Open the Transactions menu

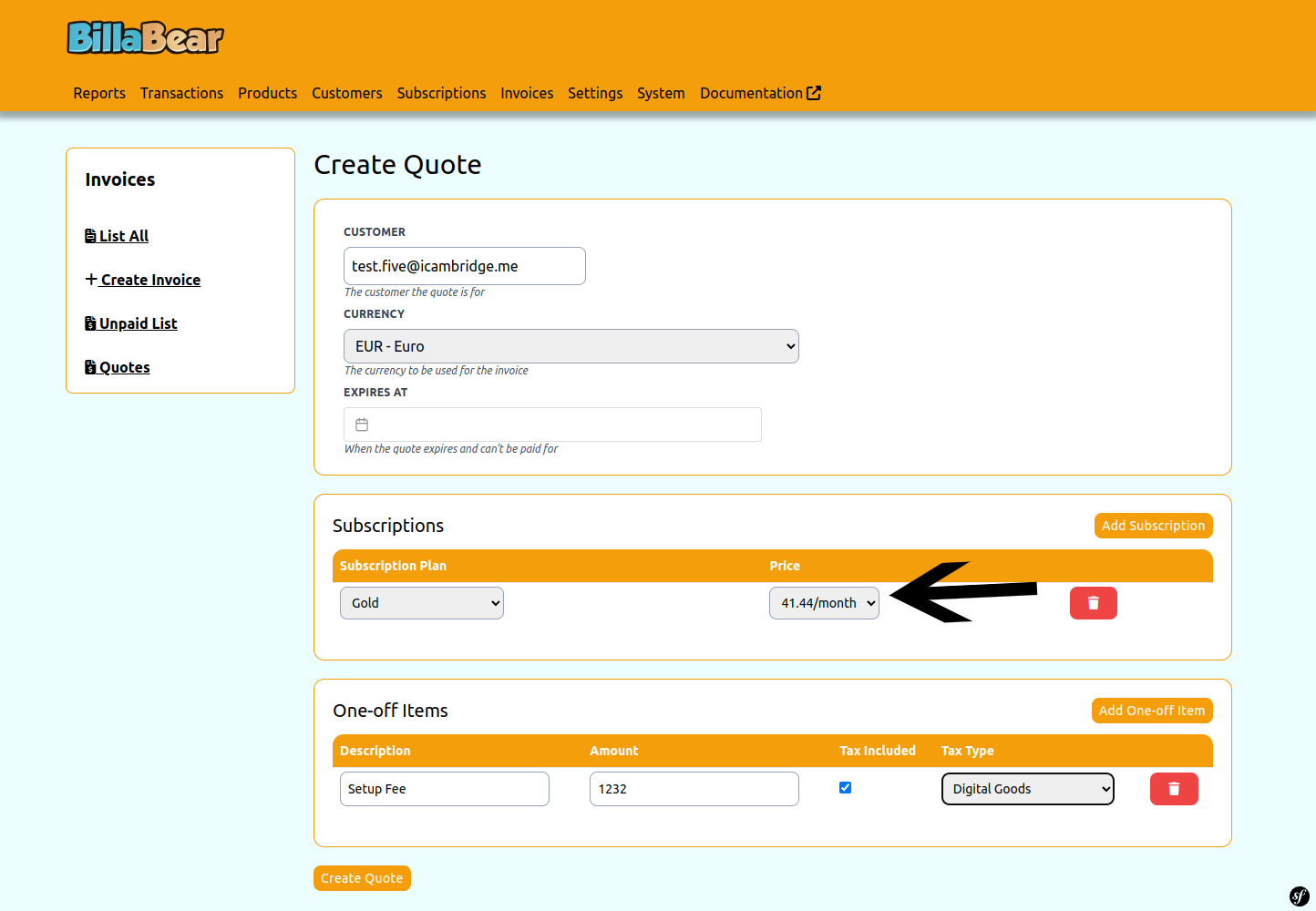[181, 93]
